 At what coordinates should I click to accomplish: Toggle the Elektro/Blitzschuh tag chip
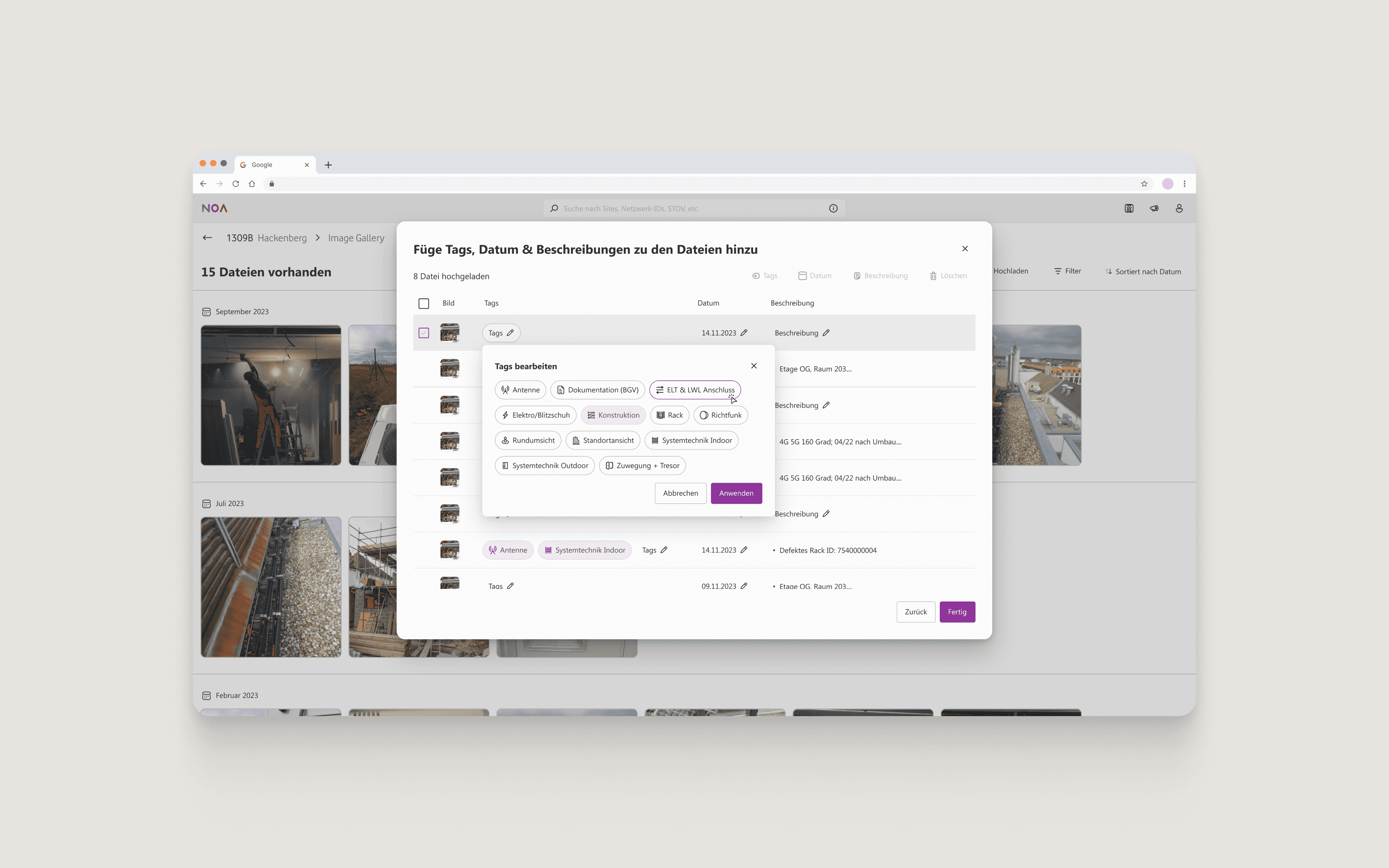click(x=536, y=415)
